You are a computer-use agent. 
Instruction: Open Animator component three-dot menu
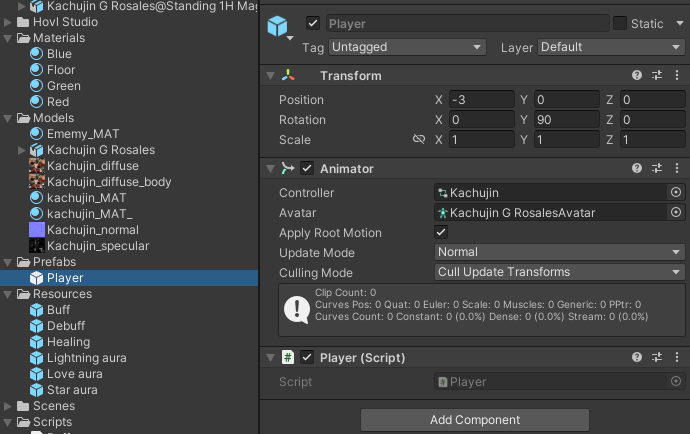click(677, 168)
